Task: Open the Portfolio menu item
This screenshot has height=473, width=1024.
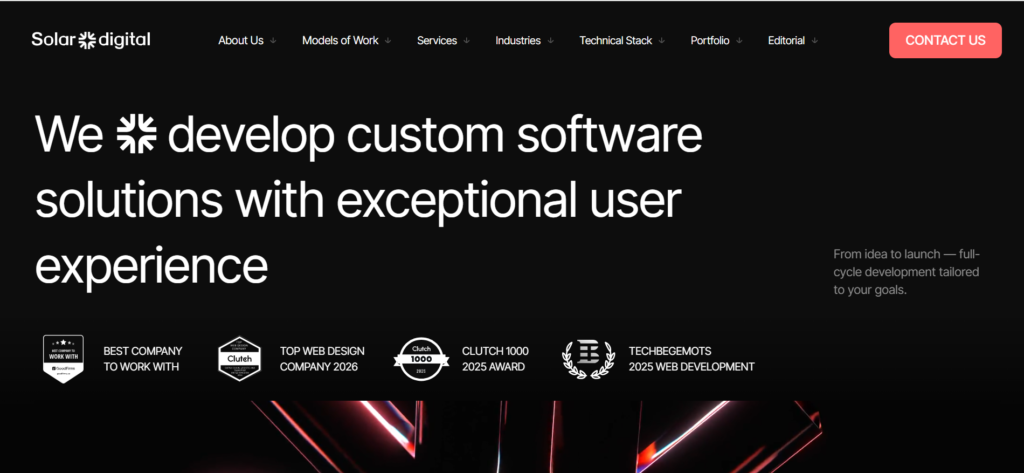Action: point(711,41)
